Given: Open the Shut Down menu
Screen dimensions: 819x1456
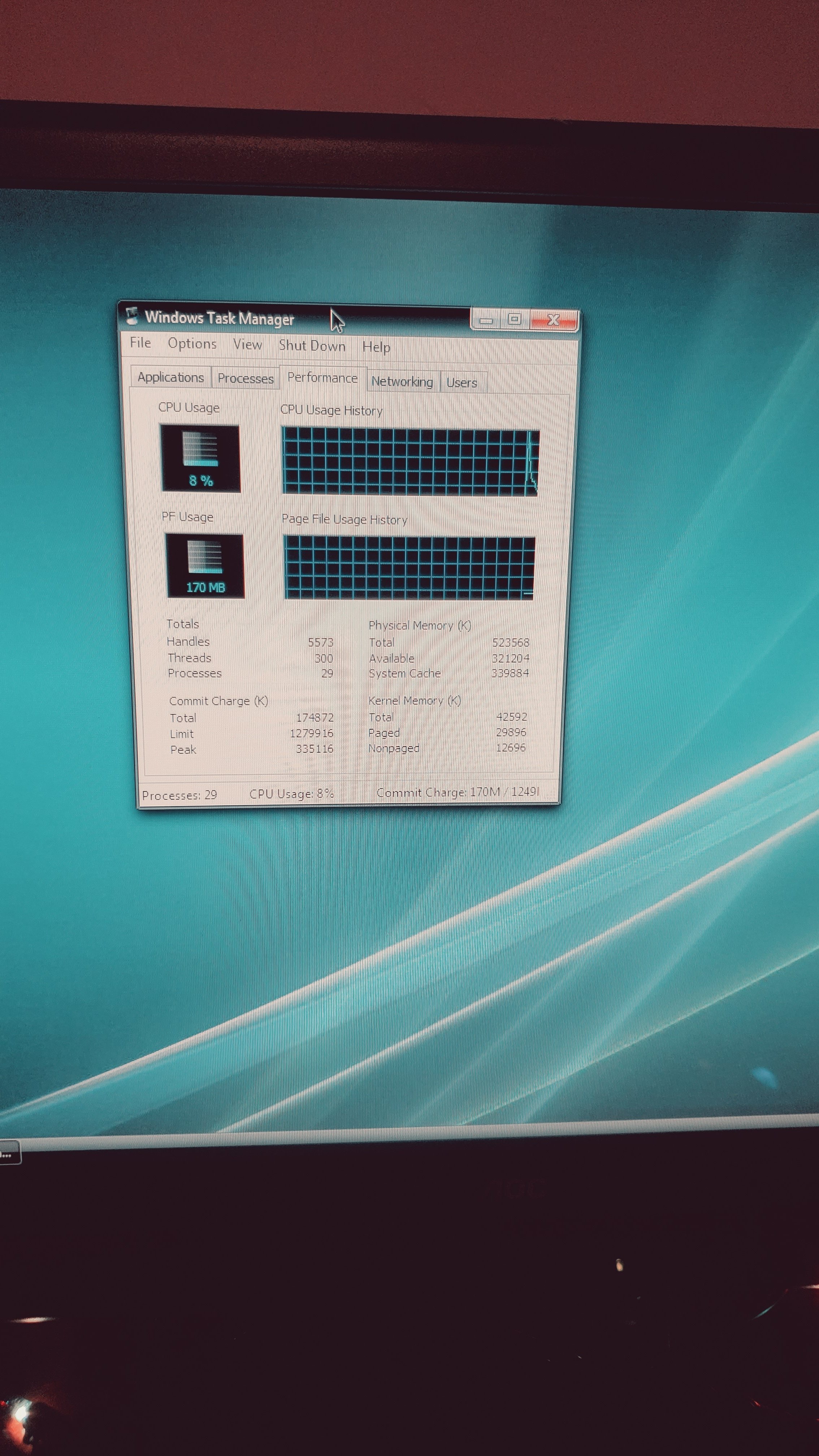Looking at the screenshot, I should pyautogui.click(x=312, y=346).
